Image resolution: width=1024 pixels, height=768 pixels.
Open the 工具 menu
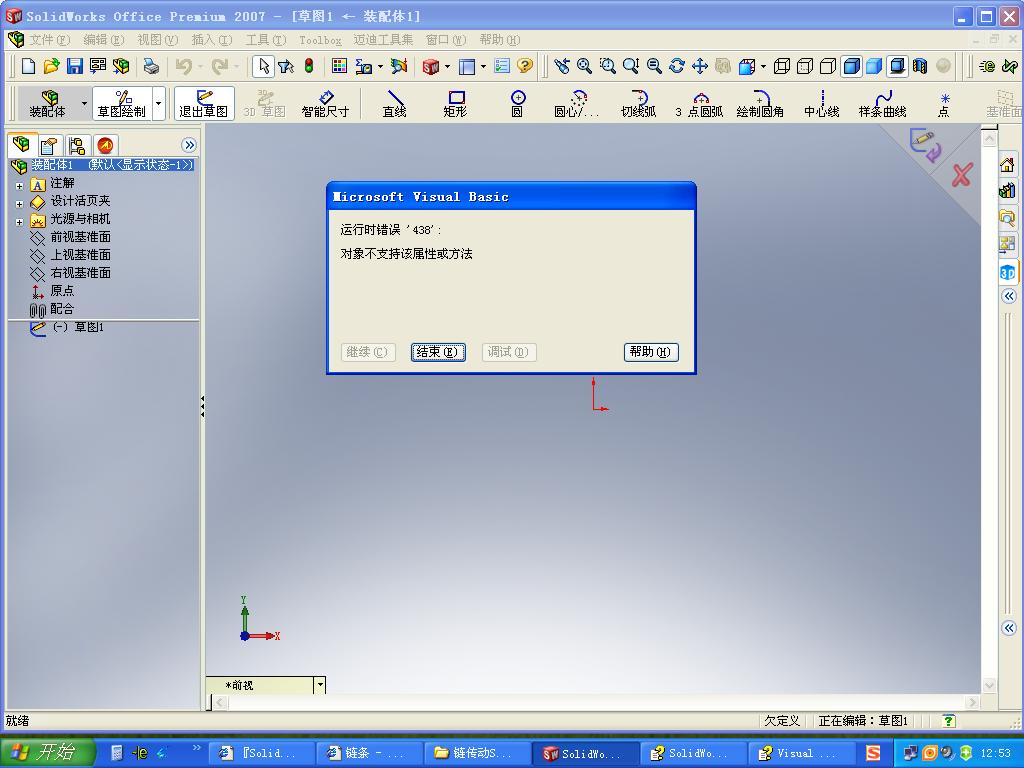[266, 40]
